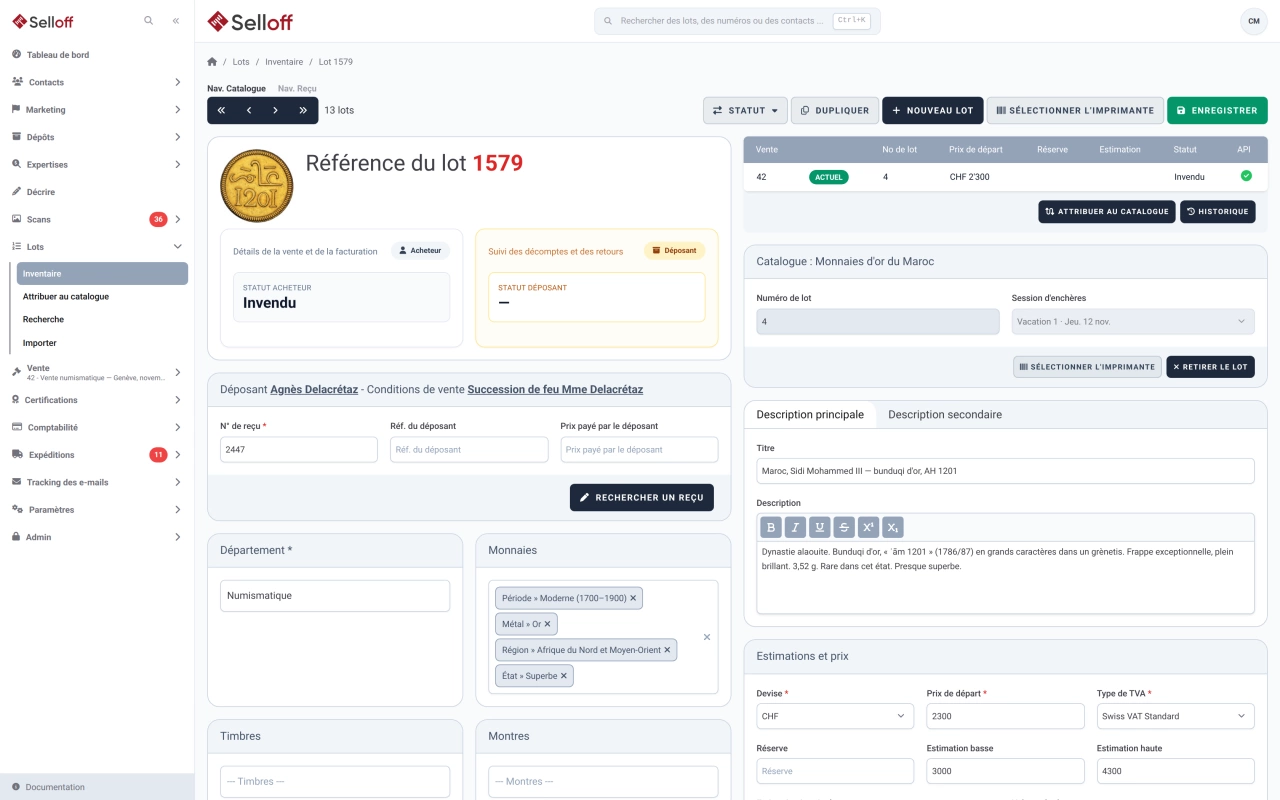Jump to the last lot in navigation
The image size is (1280, 800).
(304, 111)
